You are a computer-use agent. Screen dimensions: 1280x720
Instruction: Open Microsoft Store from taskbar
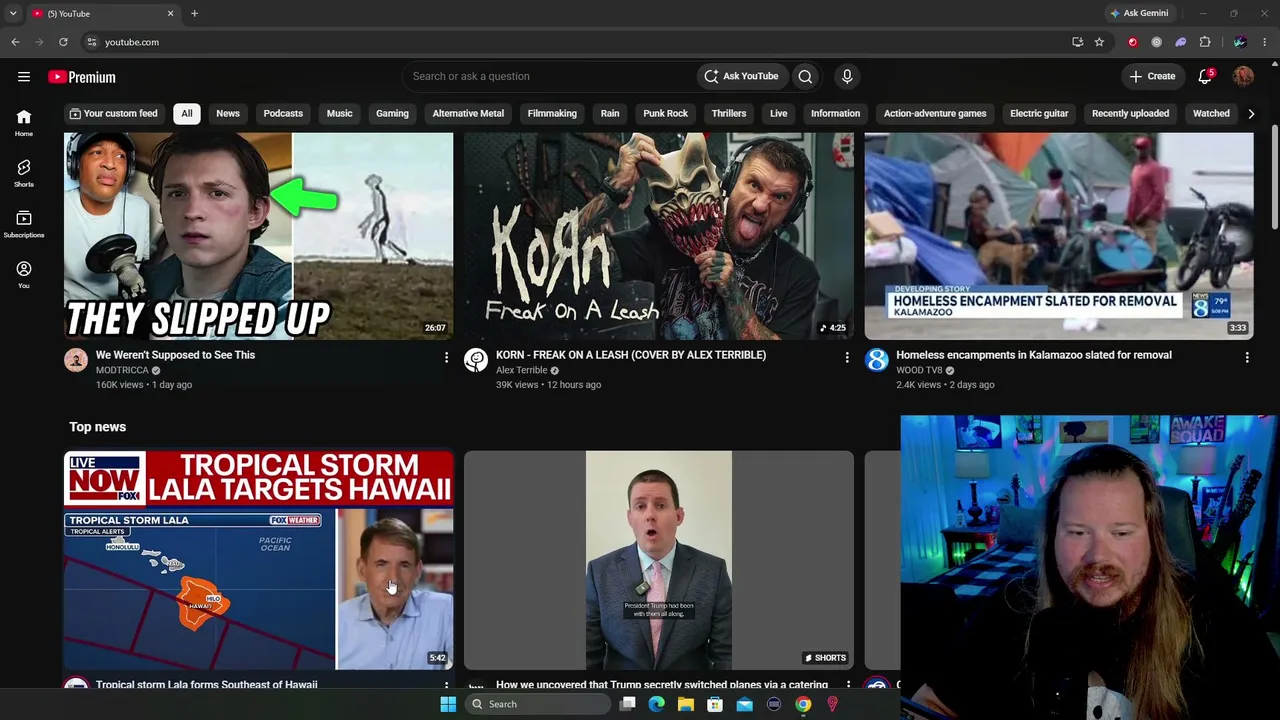(715, 704)
